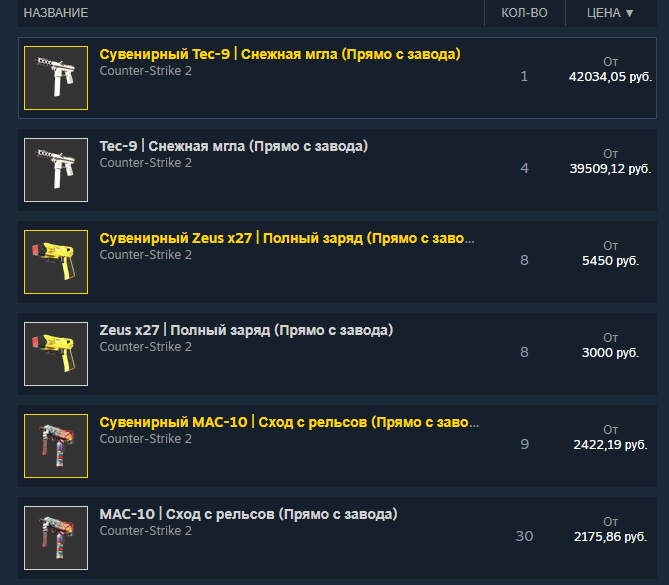Open the Souvenir Tec-9 Снежная мгла item icon
The width and height of the screenshot is (669, 585).
[56, 78]
